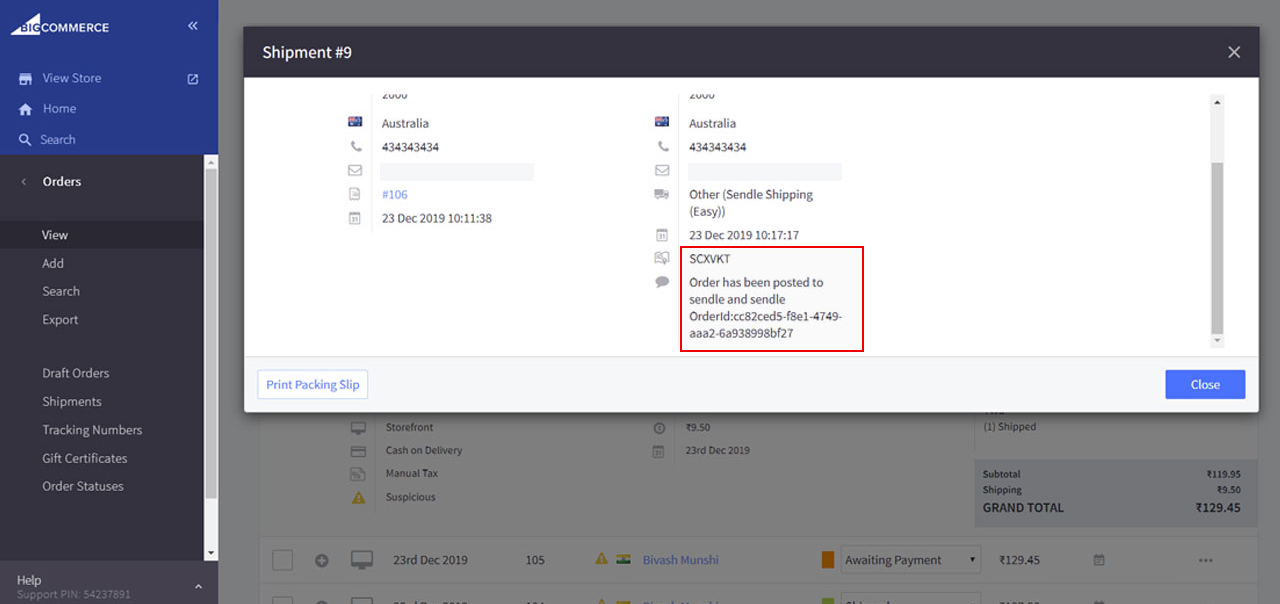Open store via external link icon
This screenshot has height=604, width=1280.
(x=193, y=79)
